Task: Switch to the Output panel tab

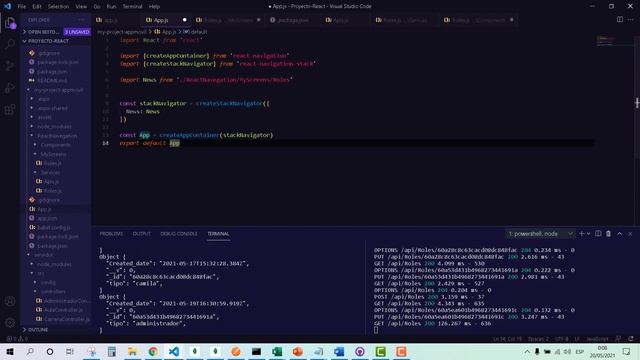Action: [x=142, y=234]
